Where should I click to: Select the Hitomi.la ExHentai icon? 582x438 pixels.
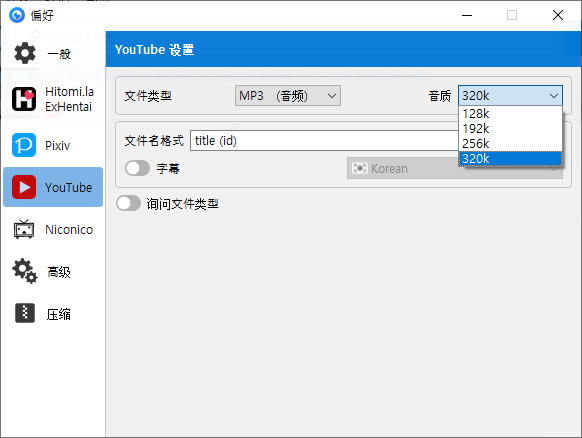24,99
